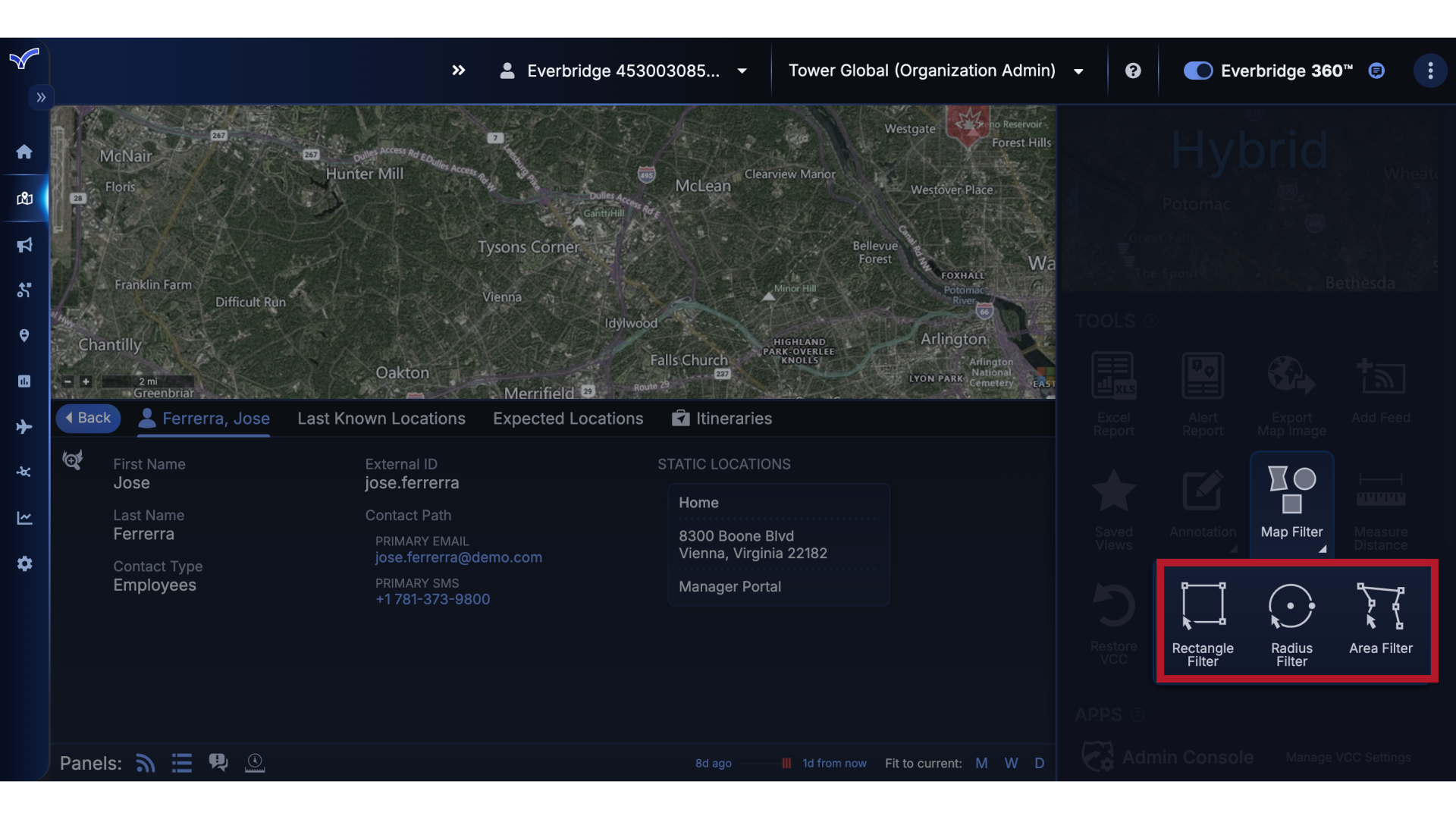Open the Feeds panel at the bottom
Image resolution: width=1456 pixels, height=819 pixels.
145,763
